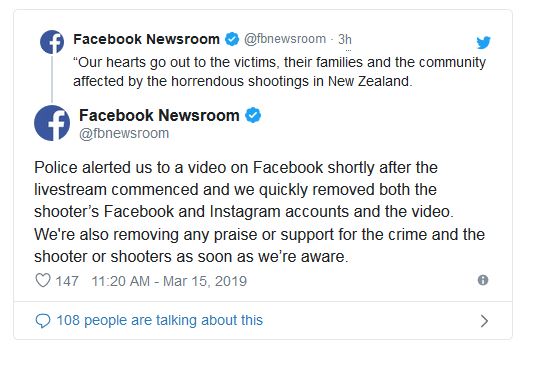Like the tweet with heart icon

[43, 280]
